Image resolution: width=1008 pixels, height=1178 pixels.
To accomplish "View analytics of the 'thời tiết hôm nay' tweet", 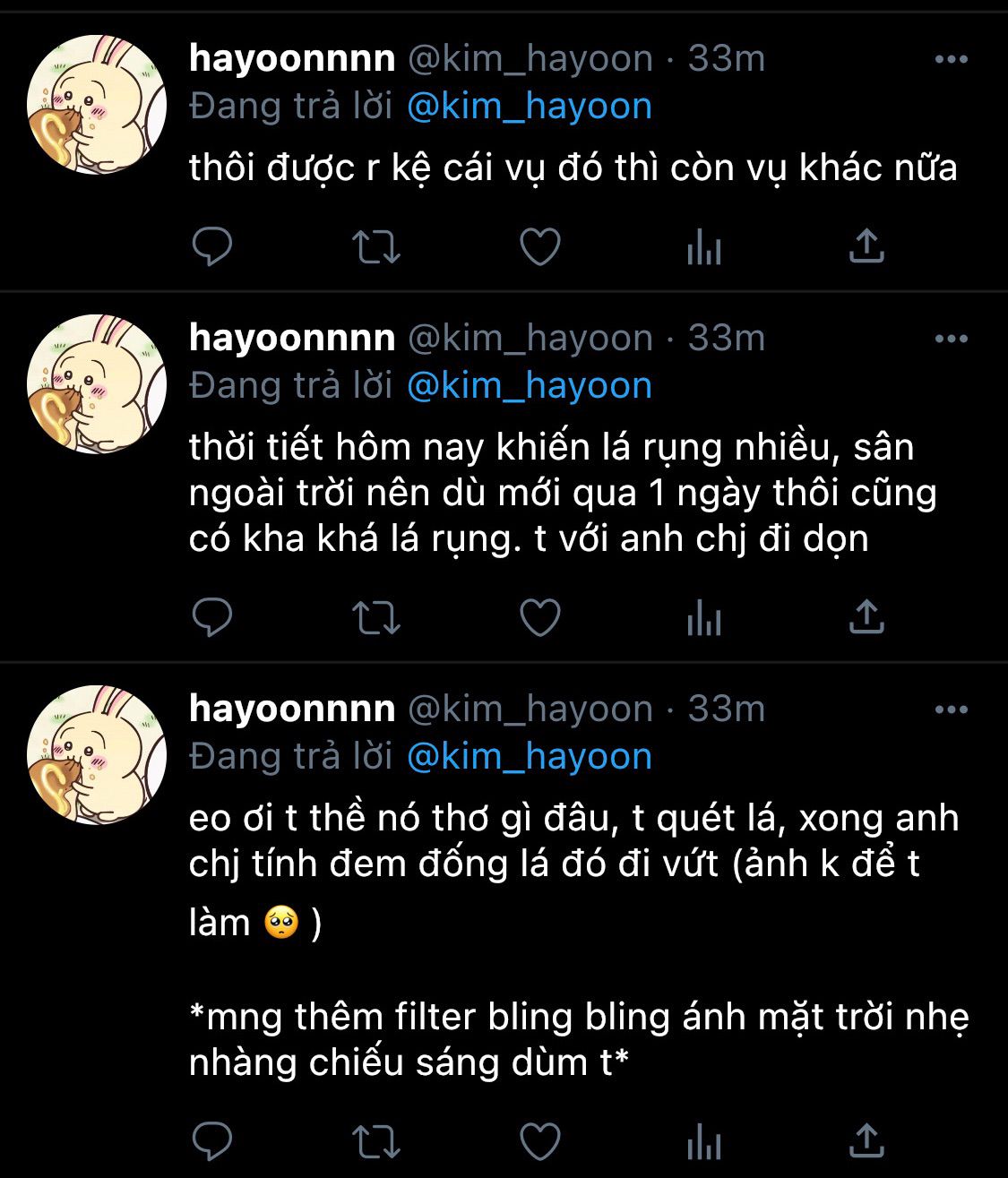I will point(703,618).
